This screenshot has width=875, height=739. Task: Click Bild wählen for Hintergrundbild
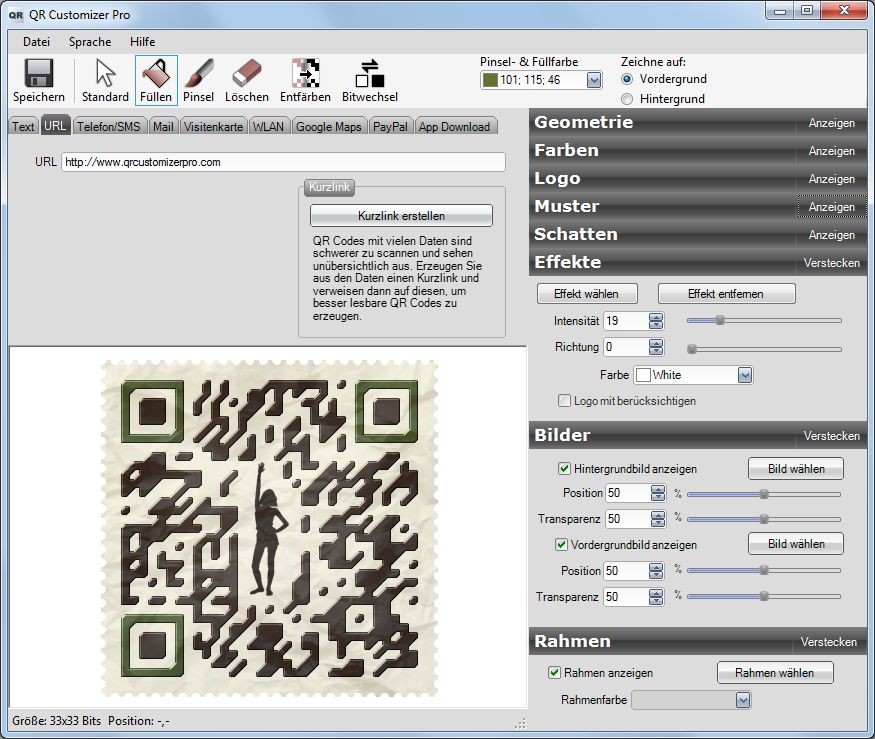[x=796, y=469]
